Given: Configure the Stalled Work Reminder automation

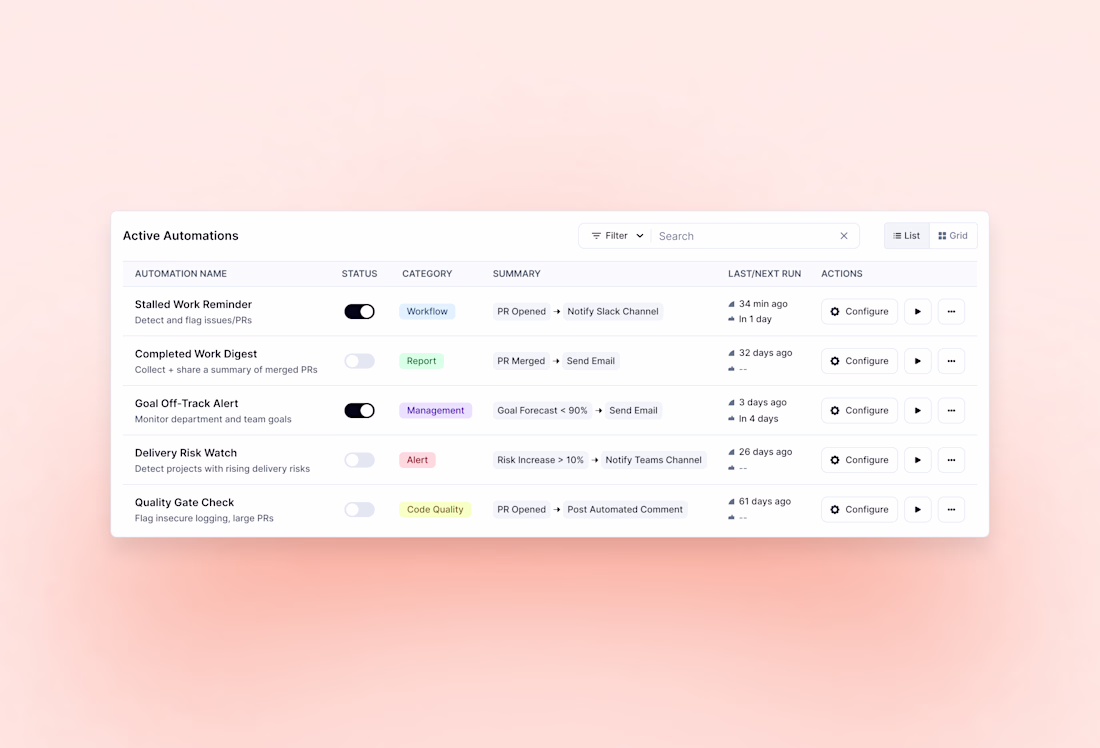Looking at the screenshot, I should coord(859,312).
